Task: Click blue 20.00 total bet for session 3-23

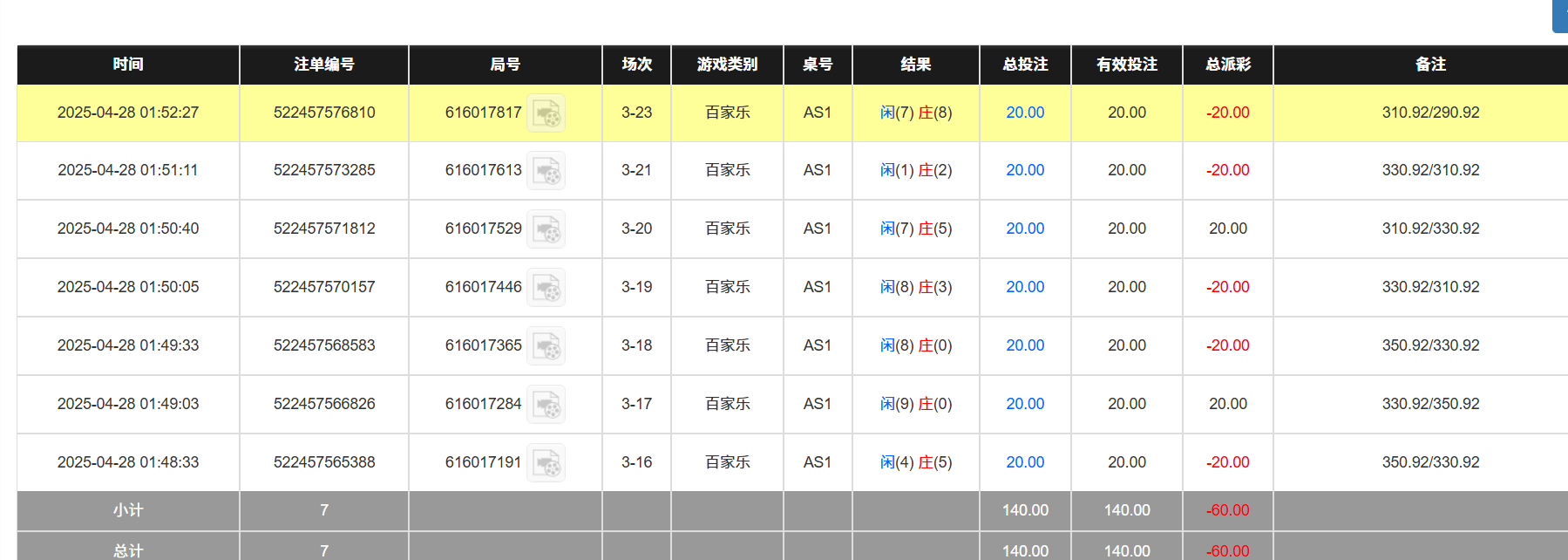Action: (1024, 113)
